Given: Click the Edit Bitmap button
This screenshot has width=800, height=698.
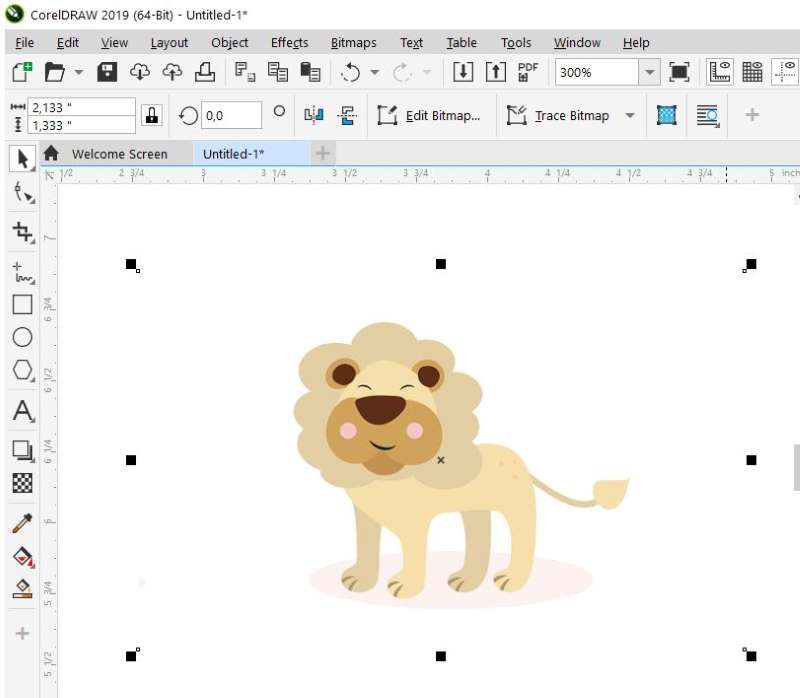Looking at the screenshot, I should point(429,116).
